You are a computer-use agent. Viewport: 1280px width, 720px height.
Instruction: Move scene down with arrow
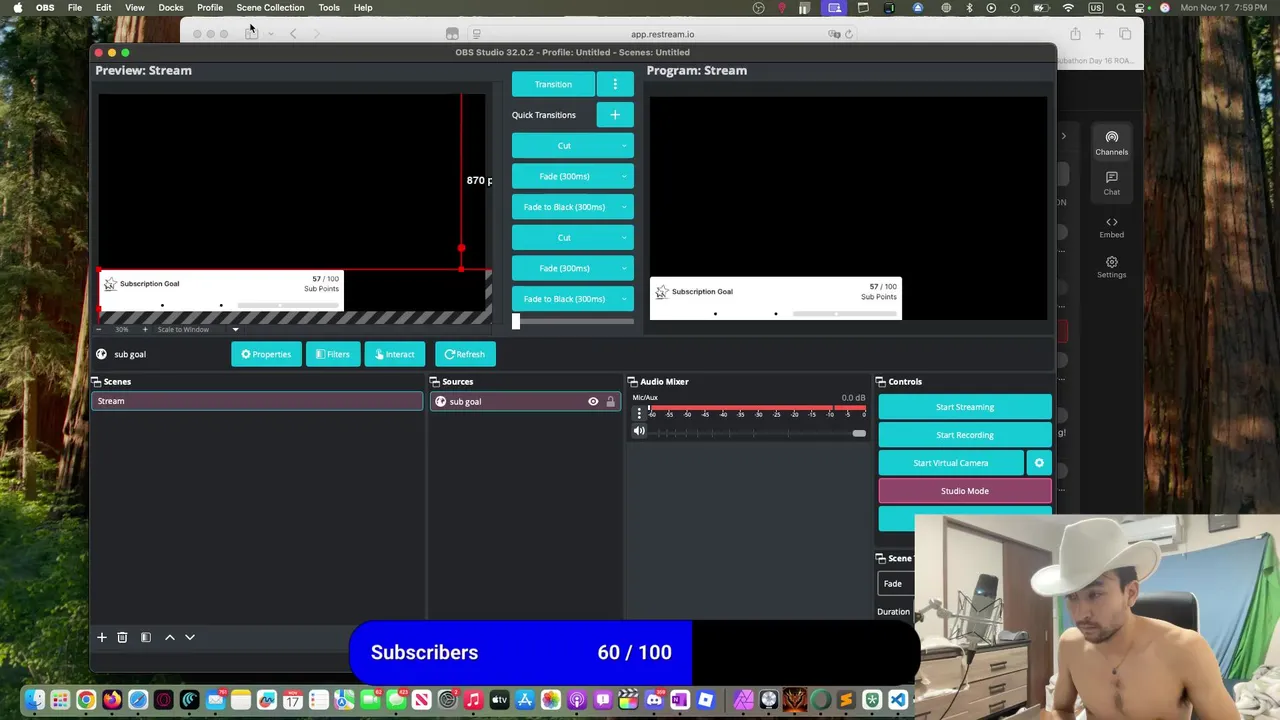click(190, 637)
